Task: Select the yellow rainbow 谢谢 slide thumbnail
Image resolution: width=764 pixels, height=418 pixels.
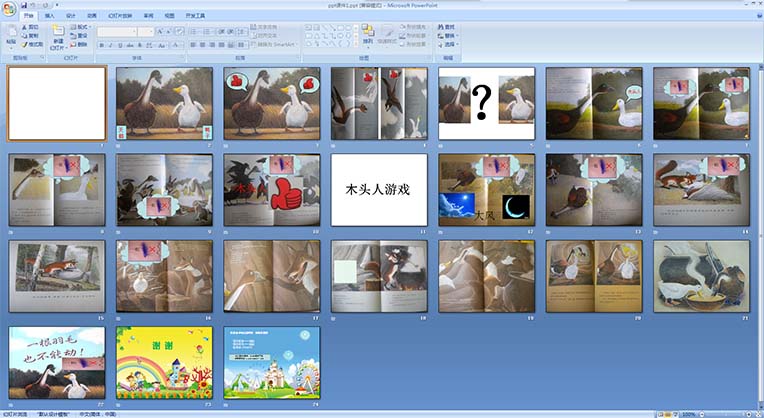Action: (x=165, y=362)
